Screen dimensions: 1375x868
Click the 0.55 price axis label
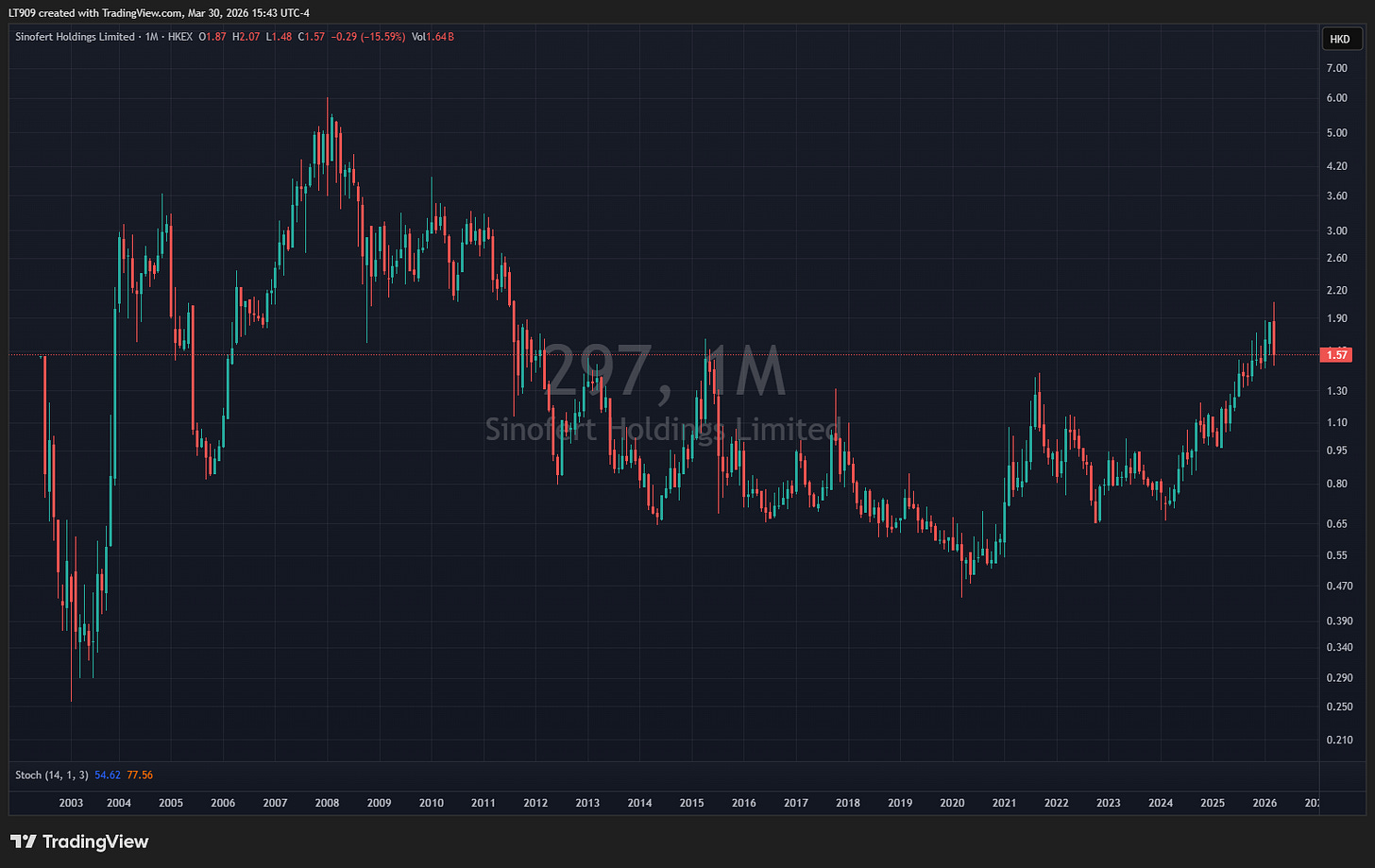pyautogui.click(x=1336, y=555)
